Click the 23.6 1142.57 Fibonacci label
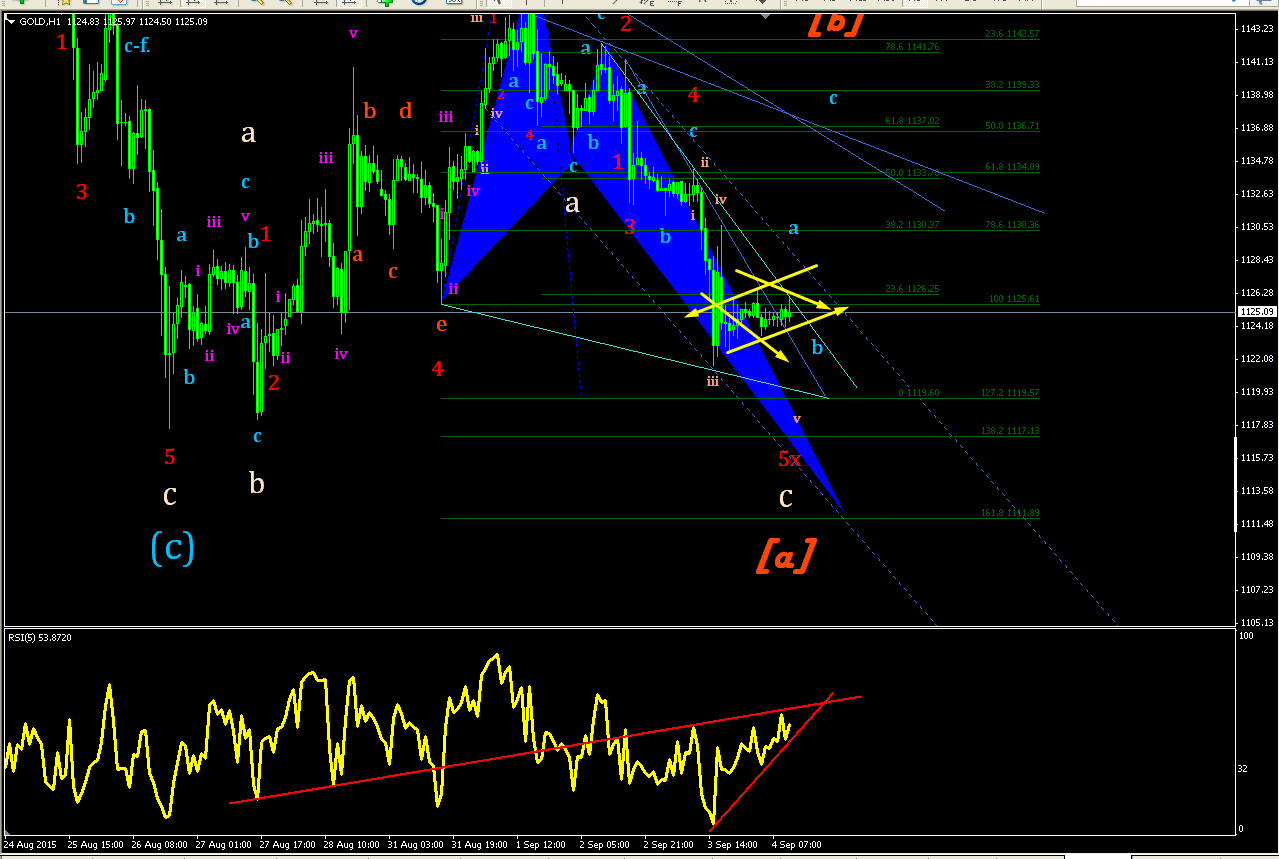 pos(1012,34)
